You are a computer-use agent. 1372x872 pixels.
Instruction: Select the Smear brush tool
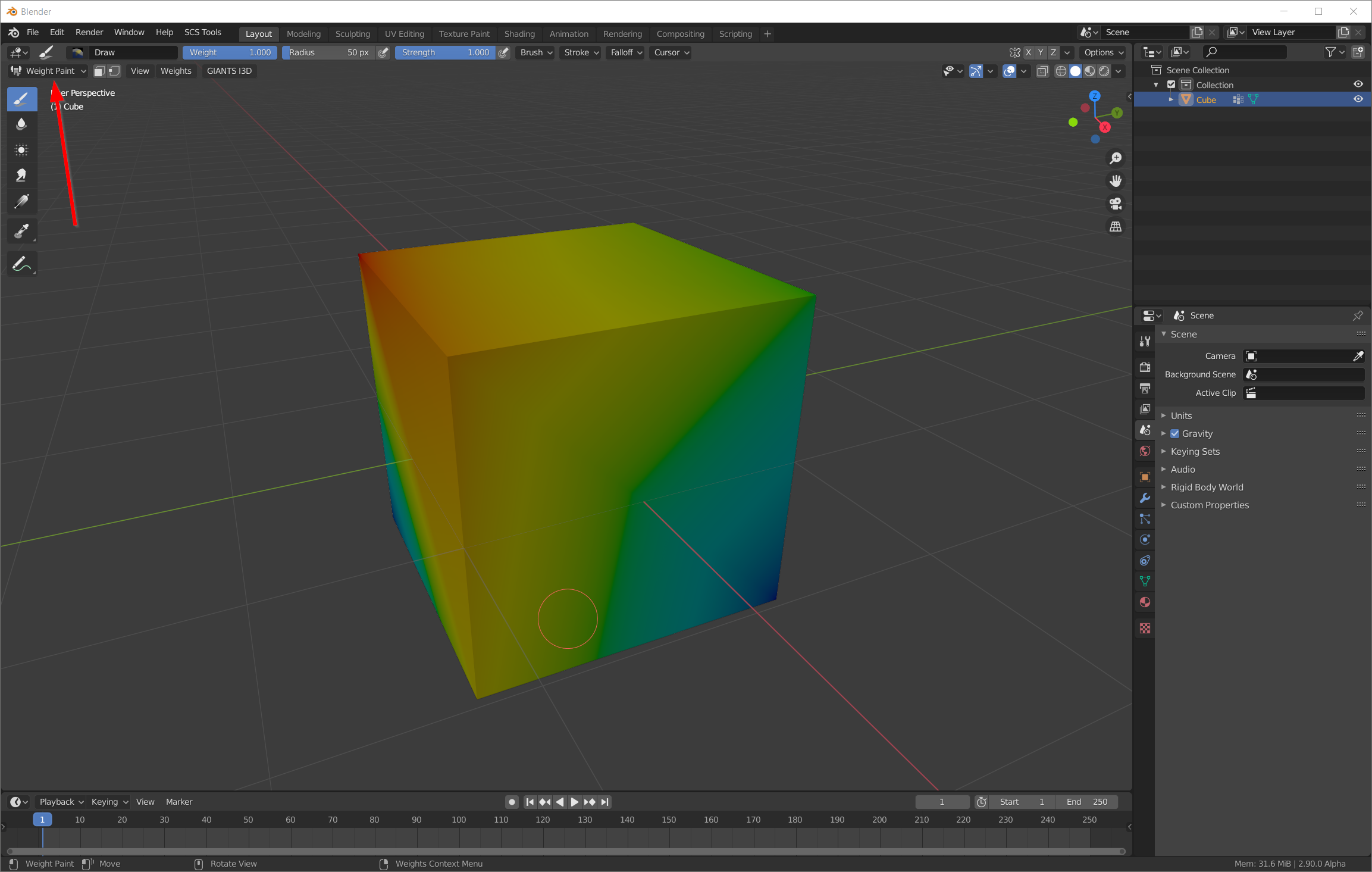point(22,175)
